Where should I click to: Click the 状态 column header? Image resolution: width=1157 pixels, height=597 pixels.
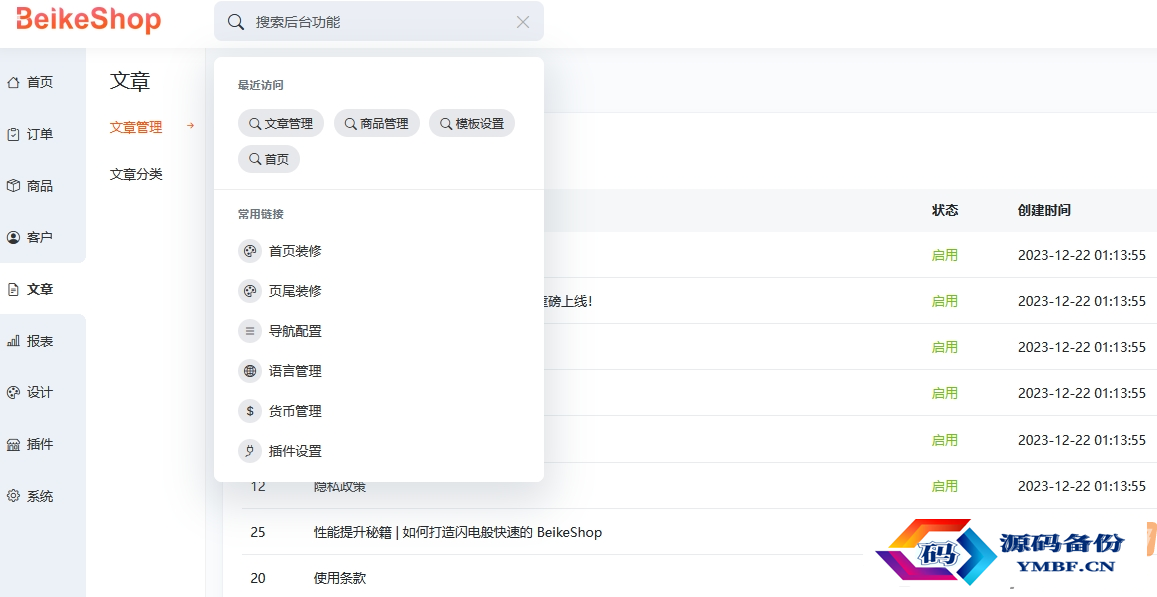click(x=945, y=210)
